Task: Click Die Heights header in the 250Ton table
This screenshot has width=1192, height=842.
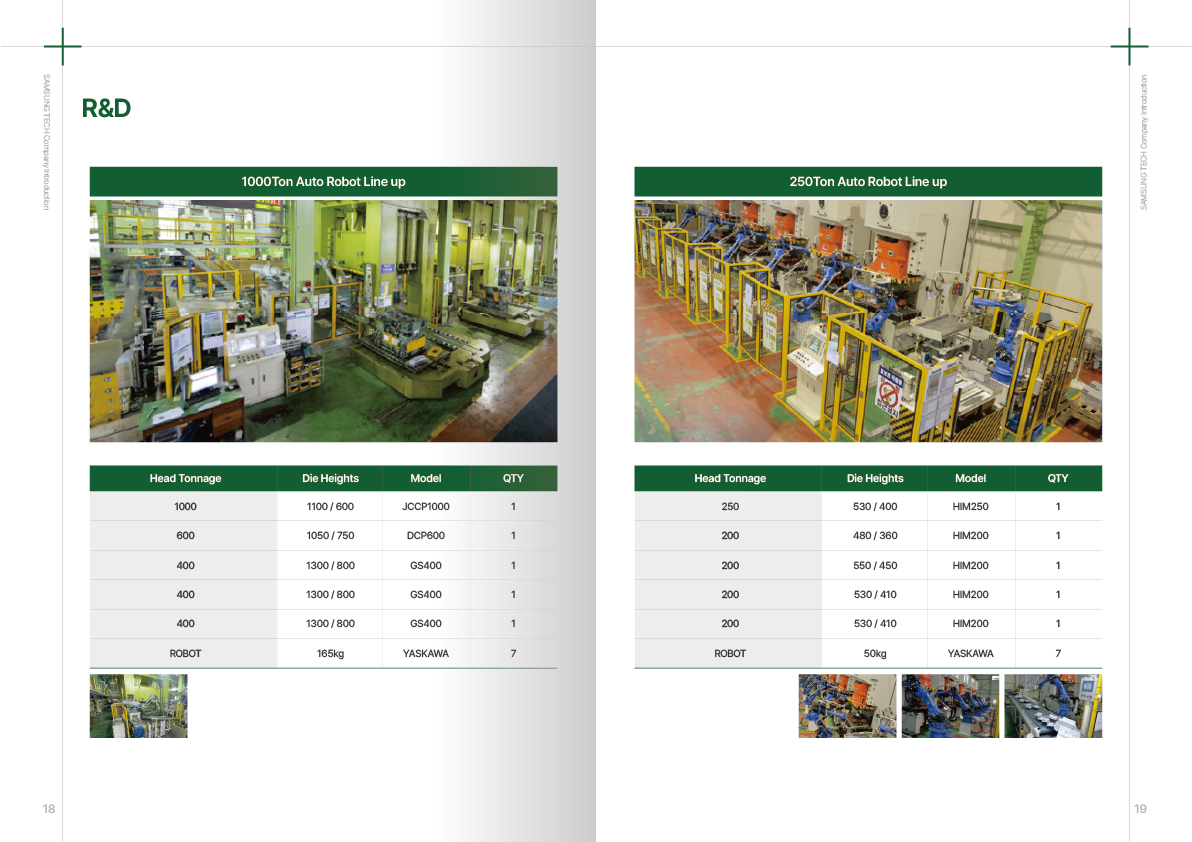Action: [x=874, y=478]
